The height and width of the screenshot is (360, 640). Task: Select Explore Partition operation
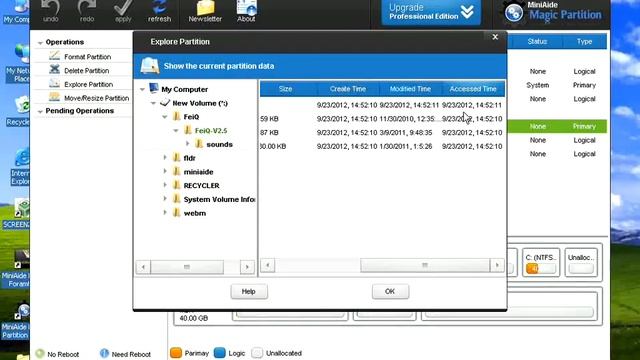coord(89,84)
